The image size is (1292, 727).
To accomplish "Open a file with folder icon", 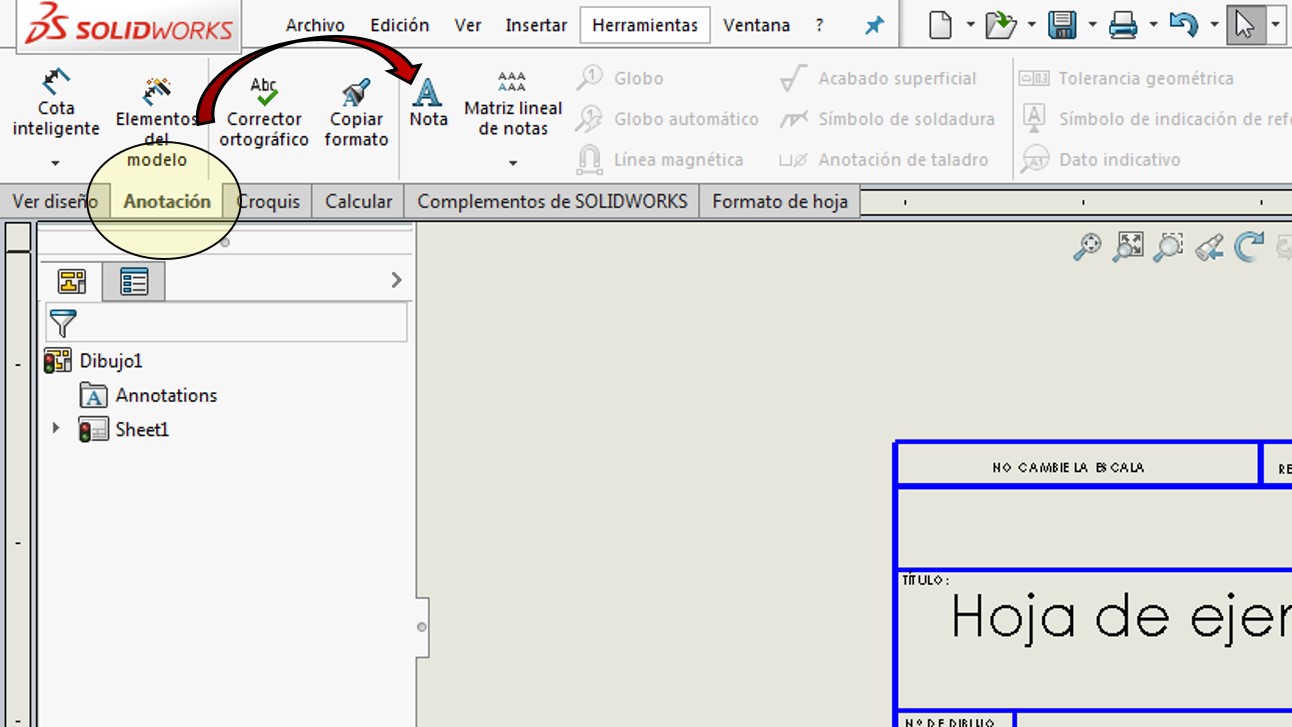I will 1001,25.
